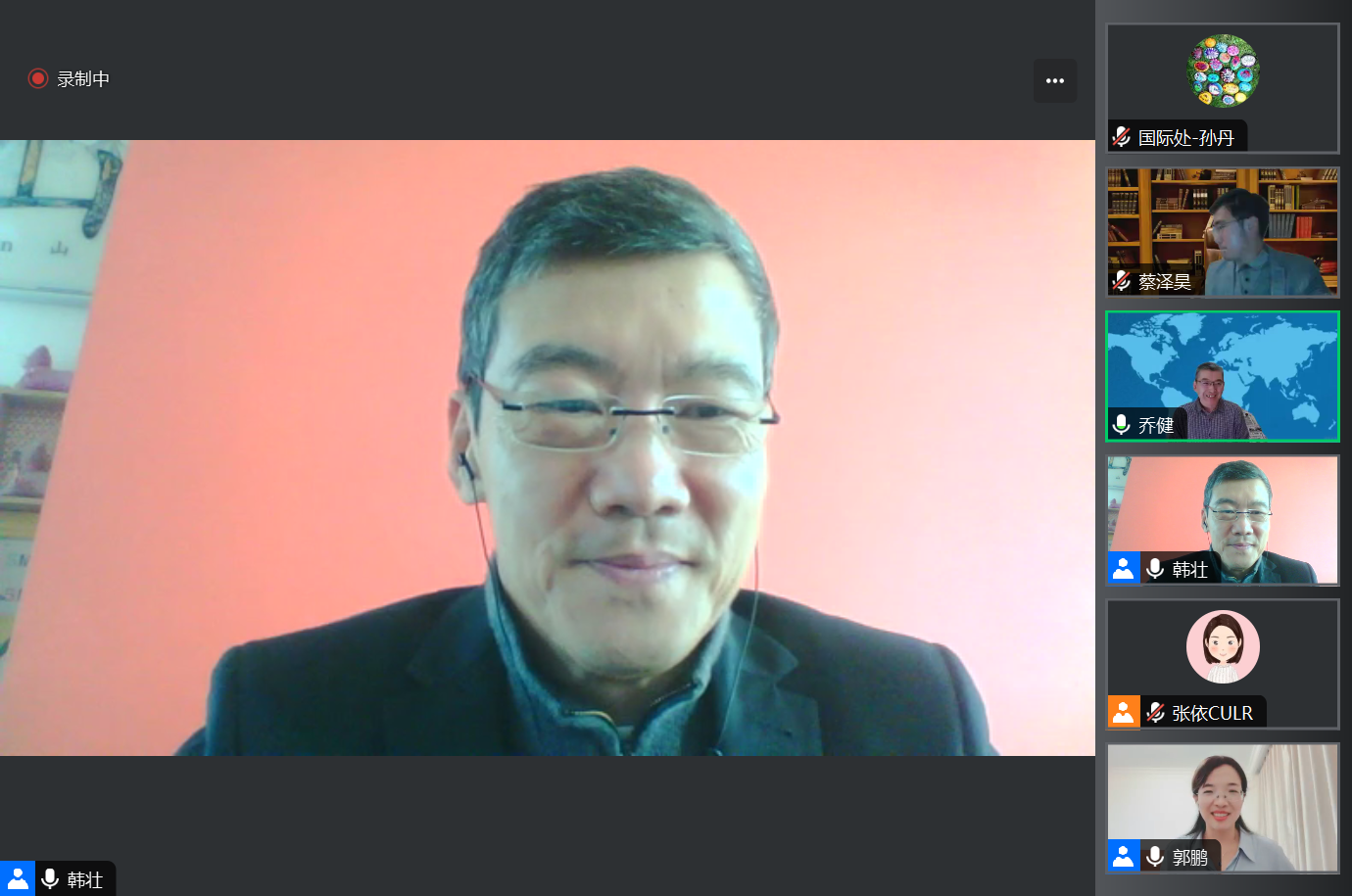Click microphone icon beside 郭鹏 name
Screen dimensions: 1352x896
pos(1156,856)
